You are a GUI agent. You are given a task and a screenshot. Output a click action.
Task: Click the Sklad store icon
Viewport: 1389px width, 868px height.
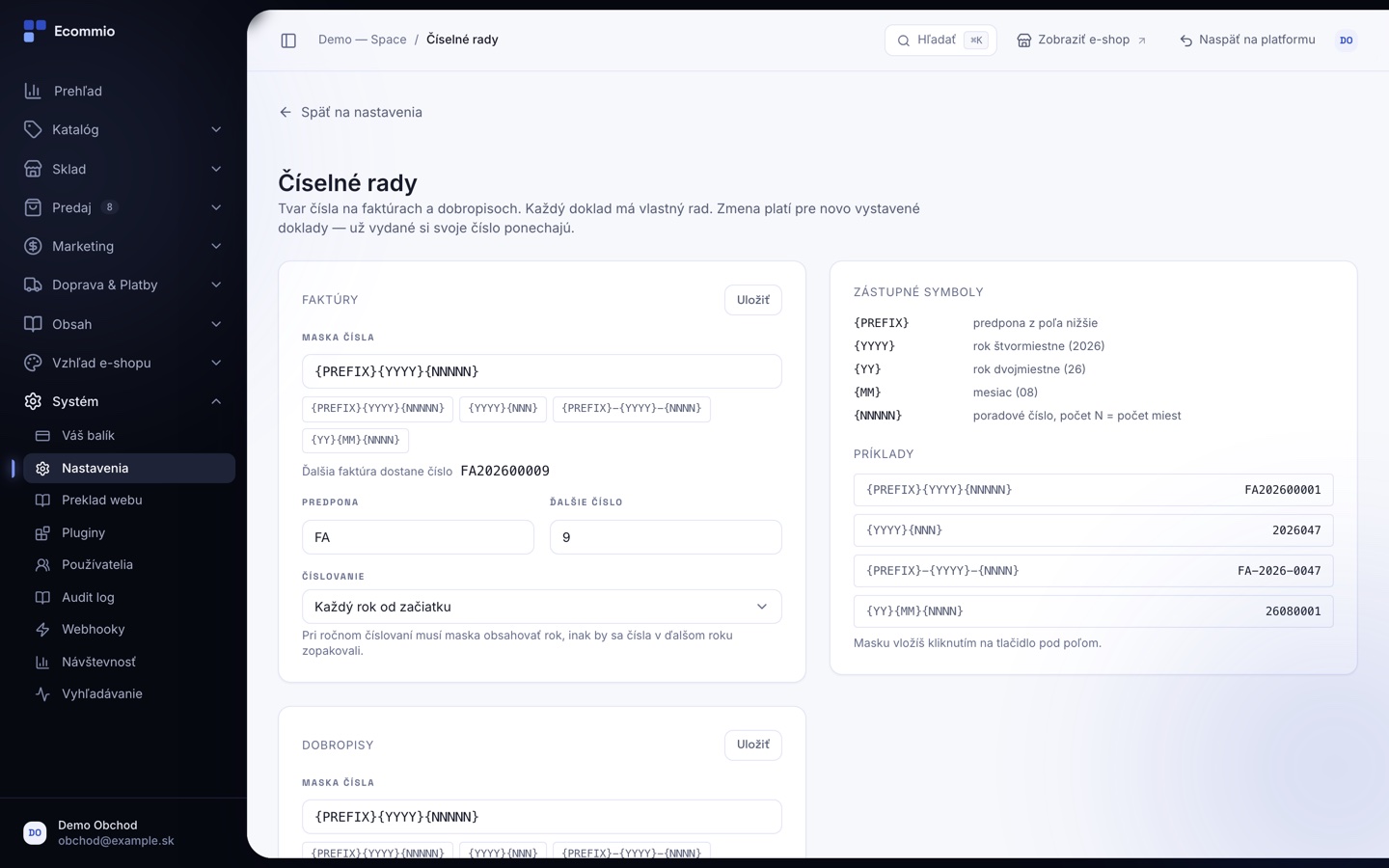pos(33,169)
